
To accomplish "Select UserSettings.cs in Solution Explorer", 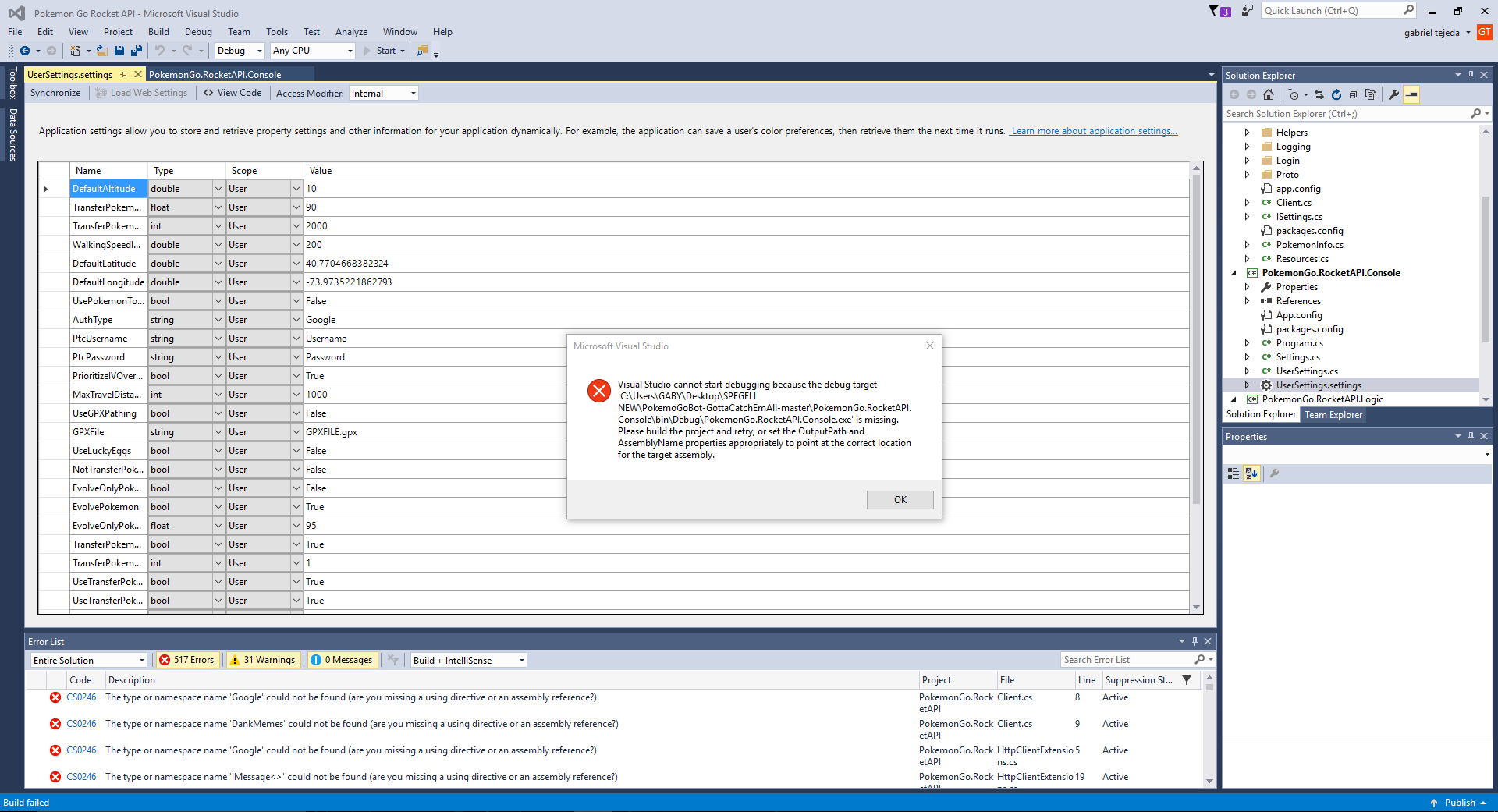I will (x=1307, y=371).
